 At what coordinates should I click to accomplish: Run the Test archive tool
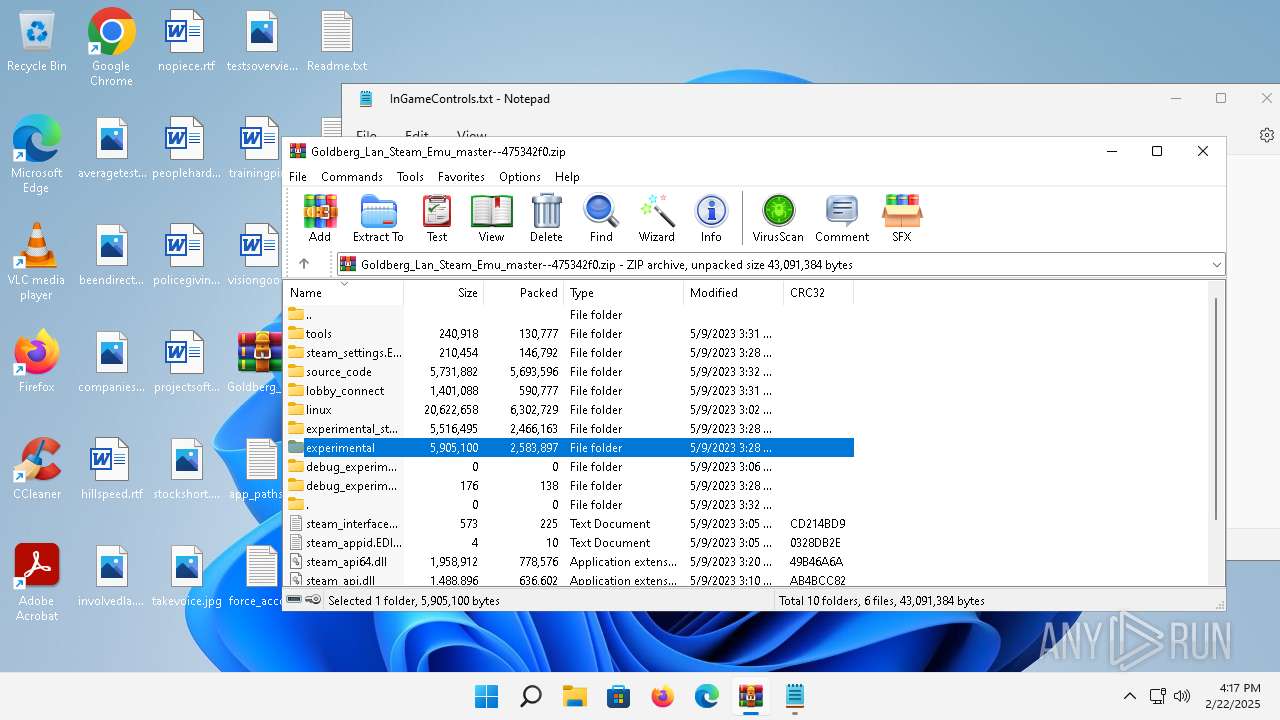(x=437, y=218)
